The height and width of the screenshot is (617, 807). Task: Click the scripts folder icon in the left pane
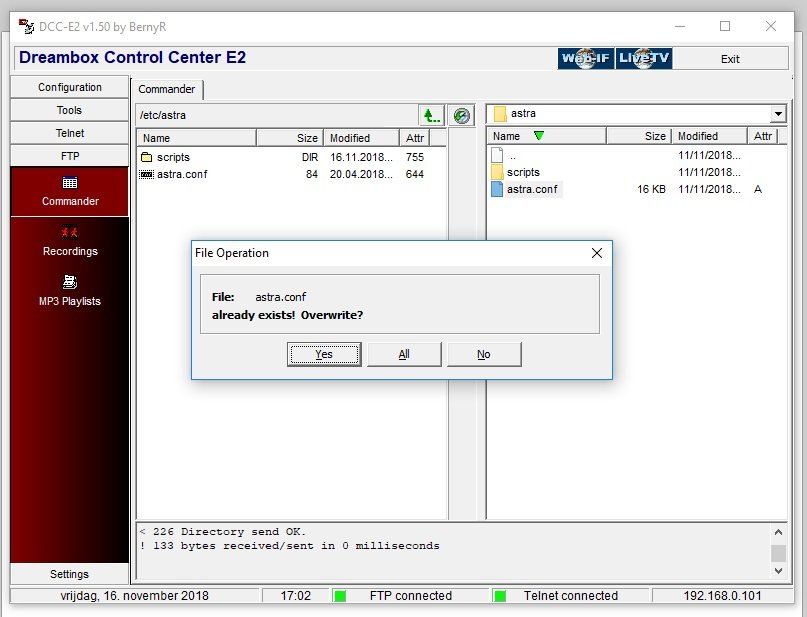click(146, 157)
